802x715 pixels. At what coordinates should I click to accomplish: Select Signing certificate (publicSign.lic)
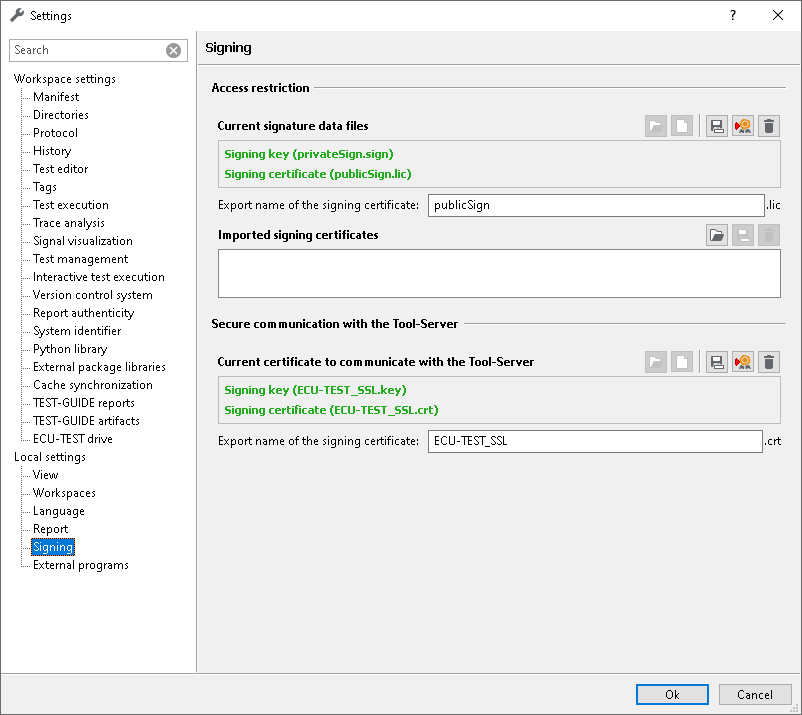[318, 174]
